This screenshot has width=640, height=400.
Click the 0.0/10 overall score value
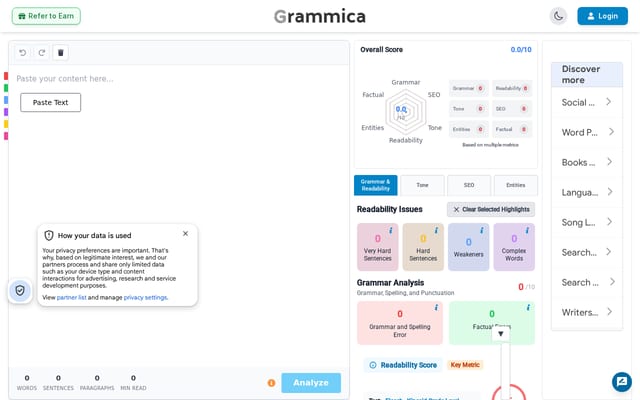521,50
